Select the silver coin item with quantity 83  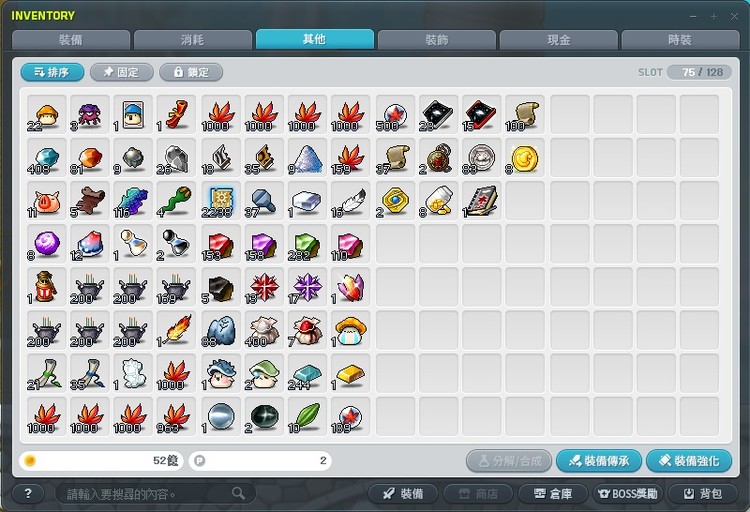[482, 158]
